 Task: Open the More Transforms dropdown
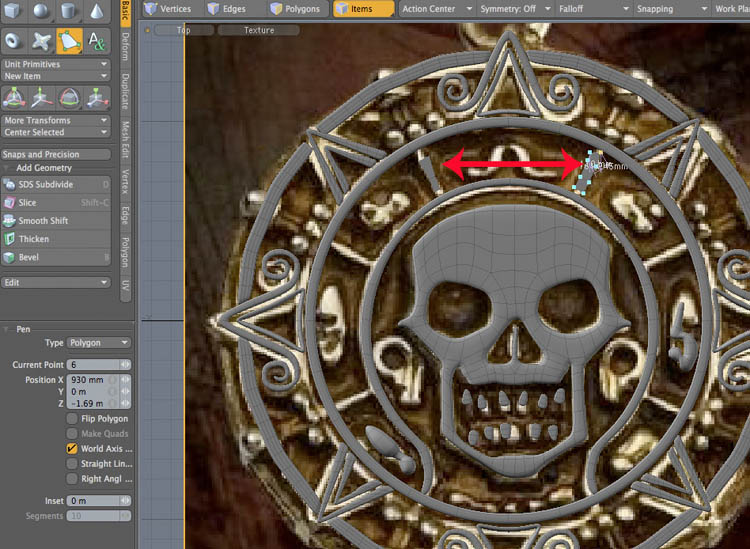[x=55, y=121]
